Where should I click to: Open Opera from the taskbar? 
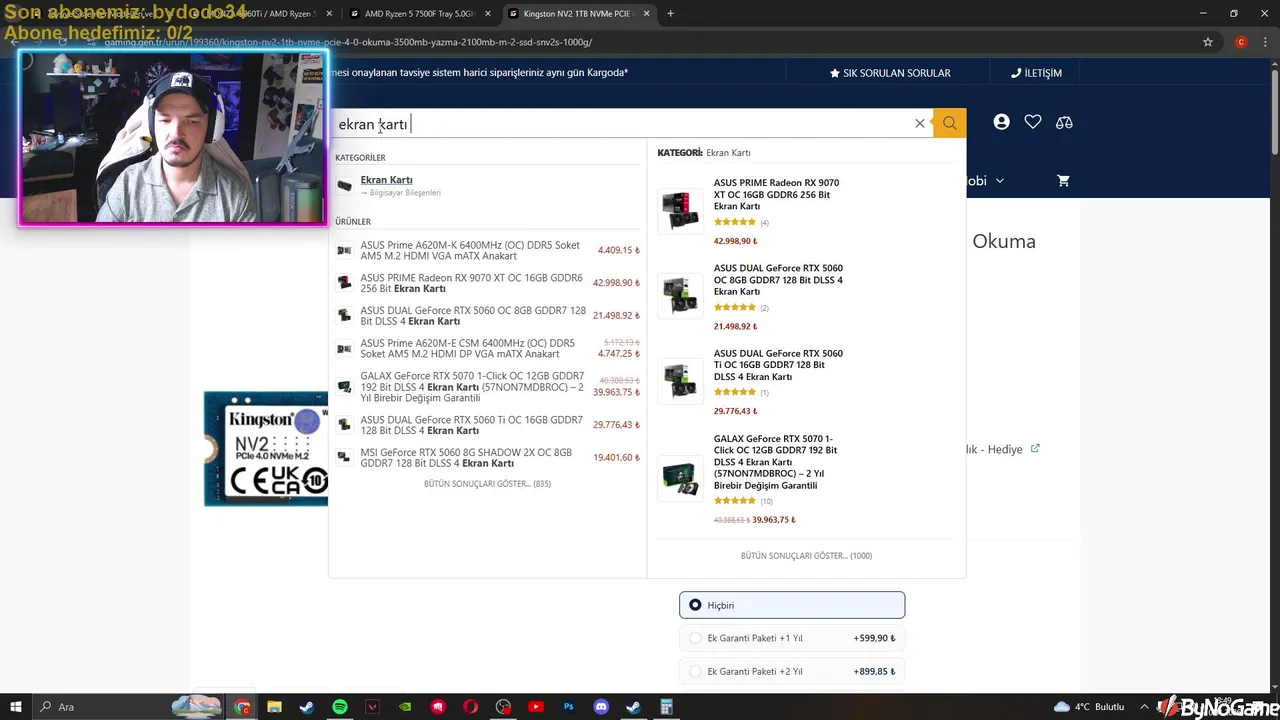pyautogui.click(x=471, y=707)
